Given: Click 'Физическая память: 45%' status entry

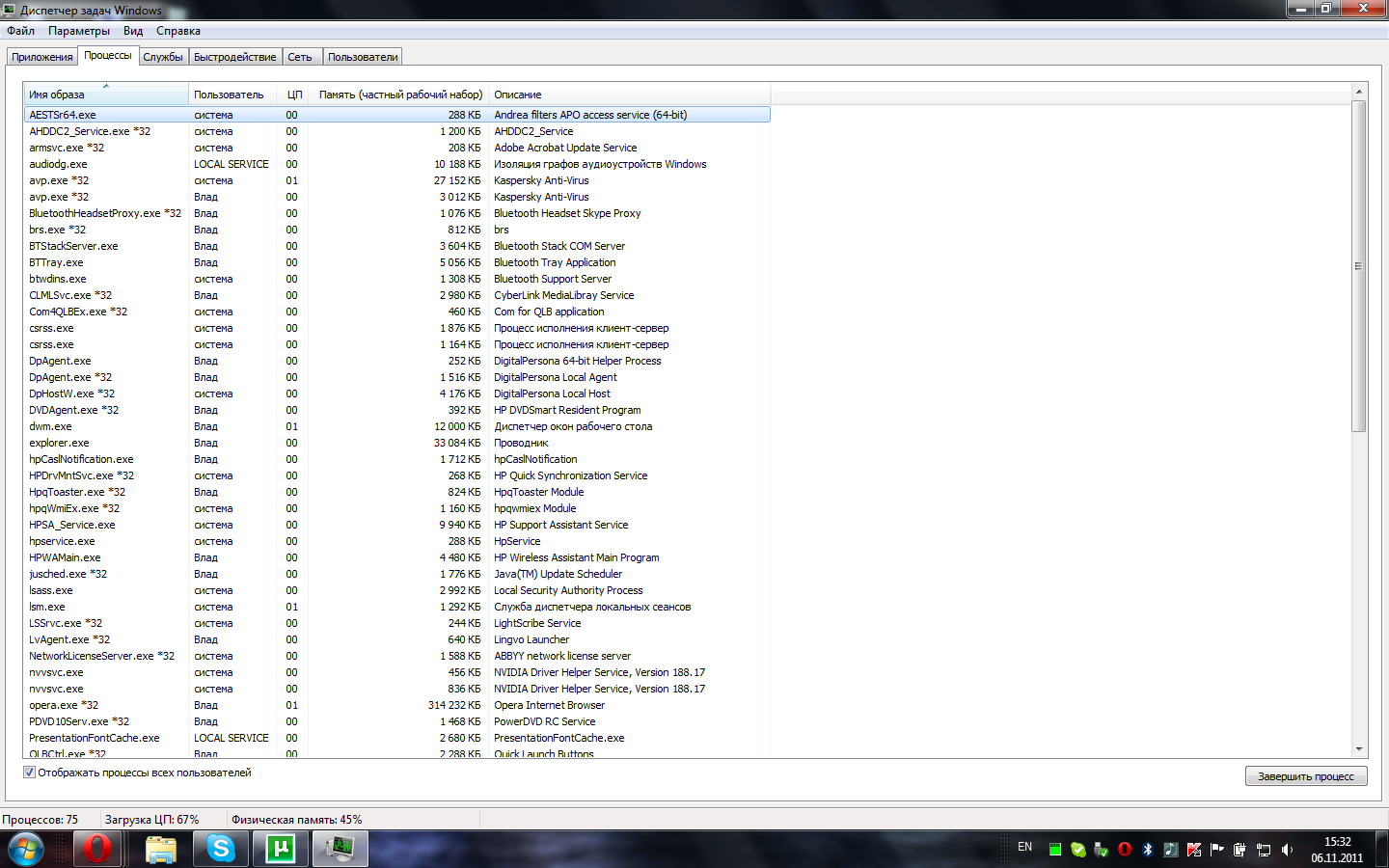Looking at the screenshot, I should [296, 820].
